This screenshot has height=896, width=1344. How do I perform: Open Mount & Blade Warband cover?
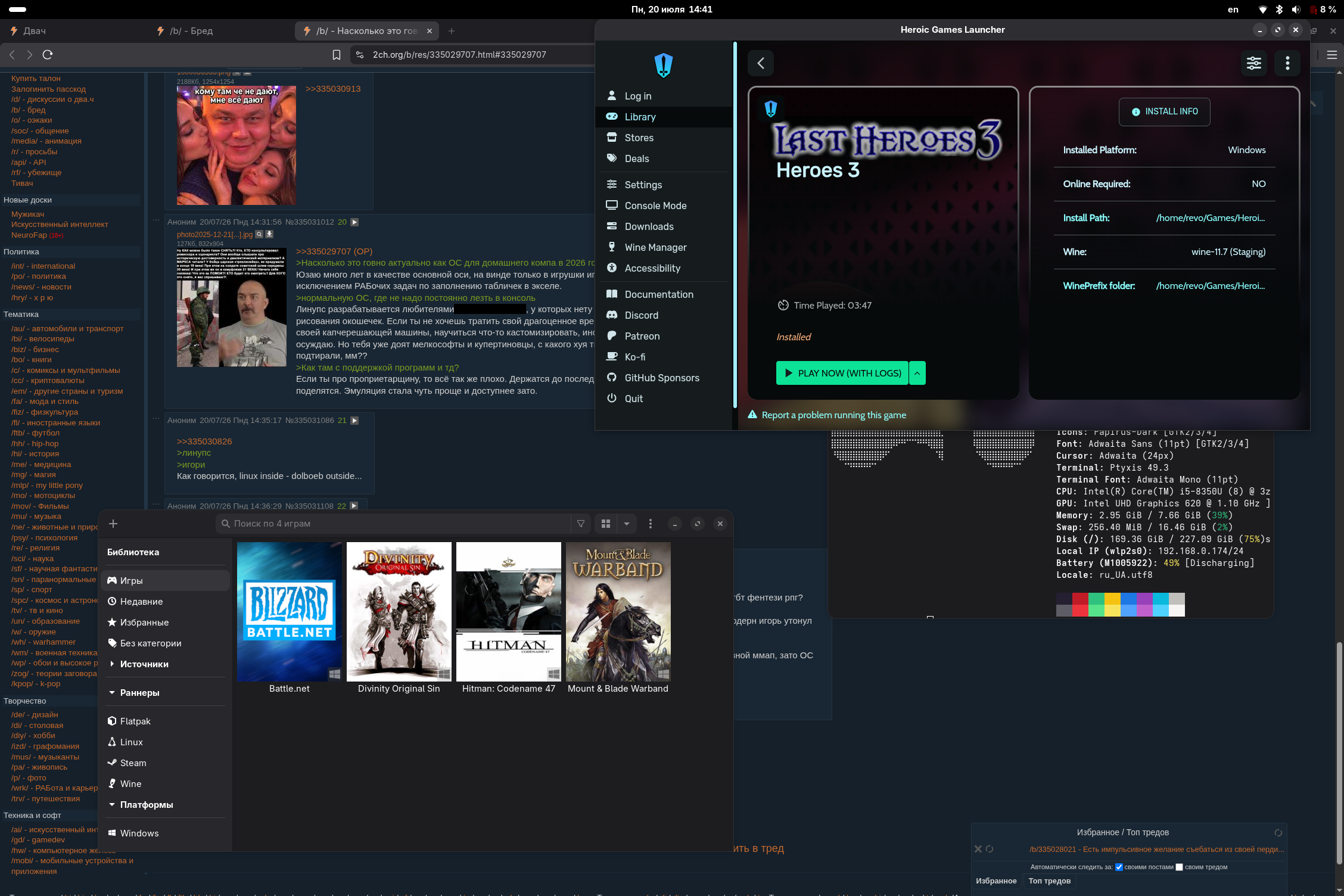pos(618,612)
